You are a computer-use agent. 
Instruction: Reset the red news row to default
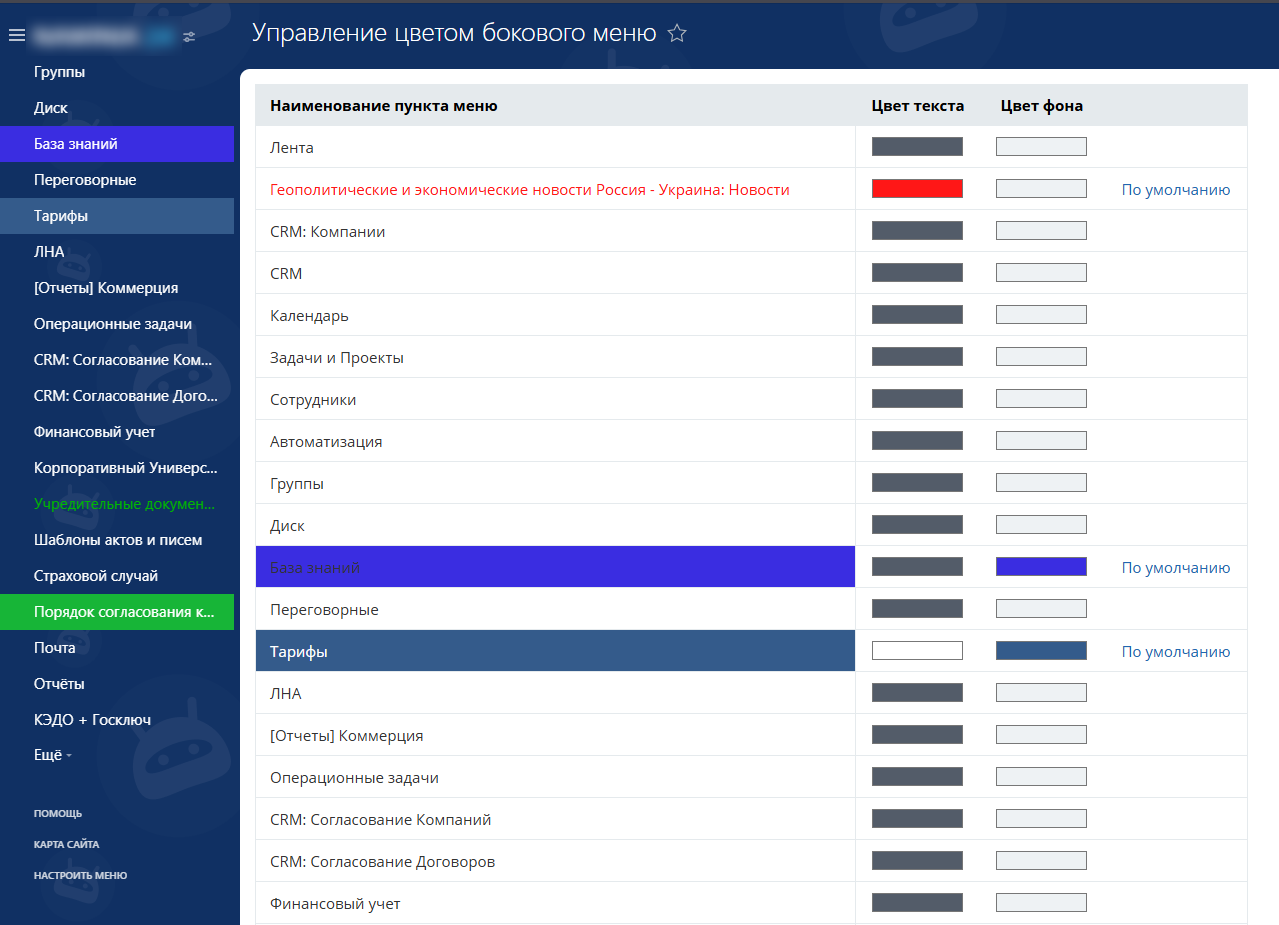(x=1175, y=190)
